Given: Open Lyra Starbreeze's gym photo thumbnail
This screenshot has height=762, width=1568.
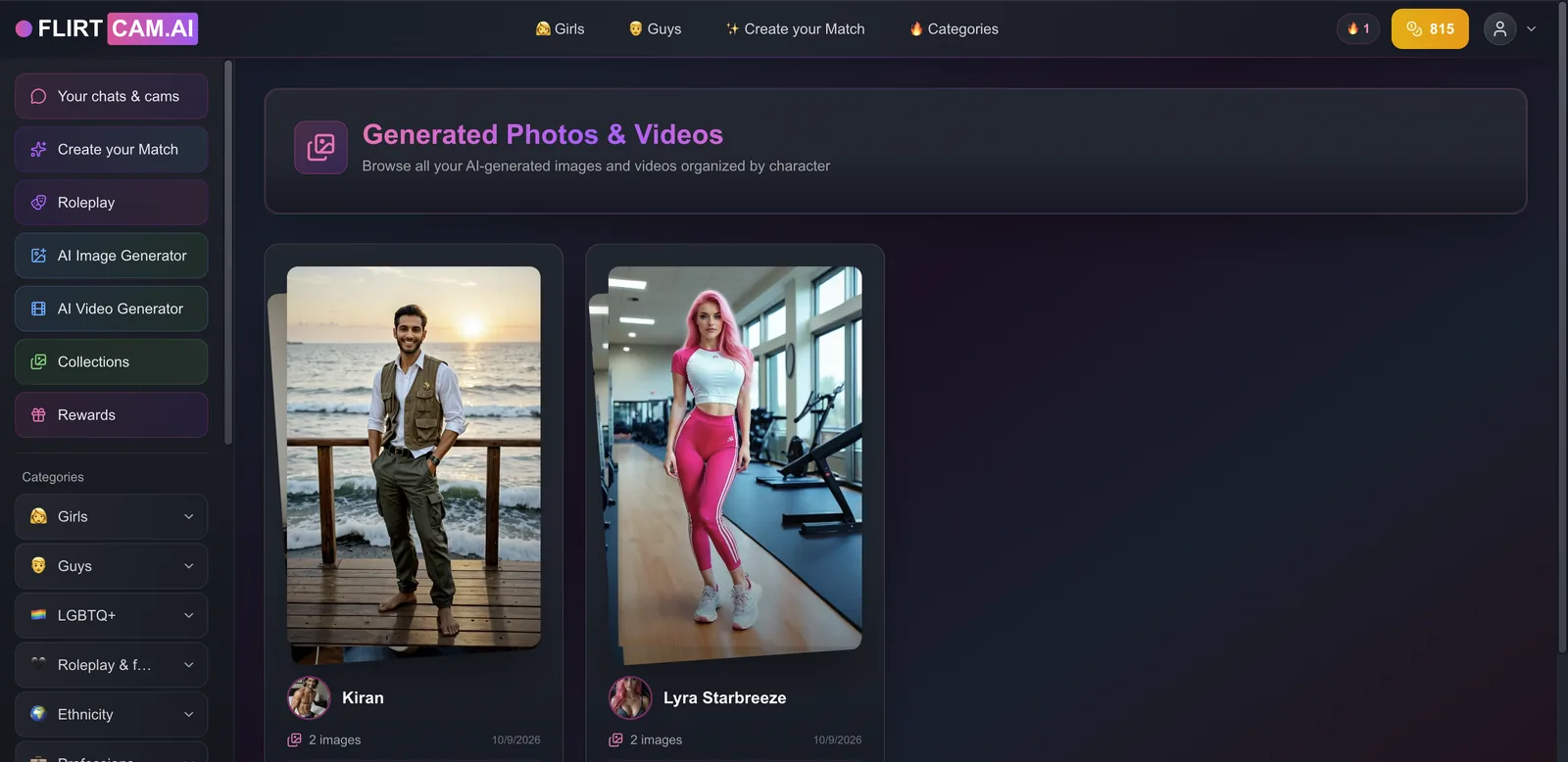Looking at the screenshot, I should coord(735,457).
